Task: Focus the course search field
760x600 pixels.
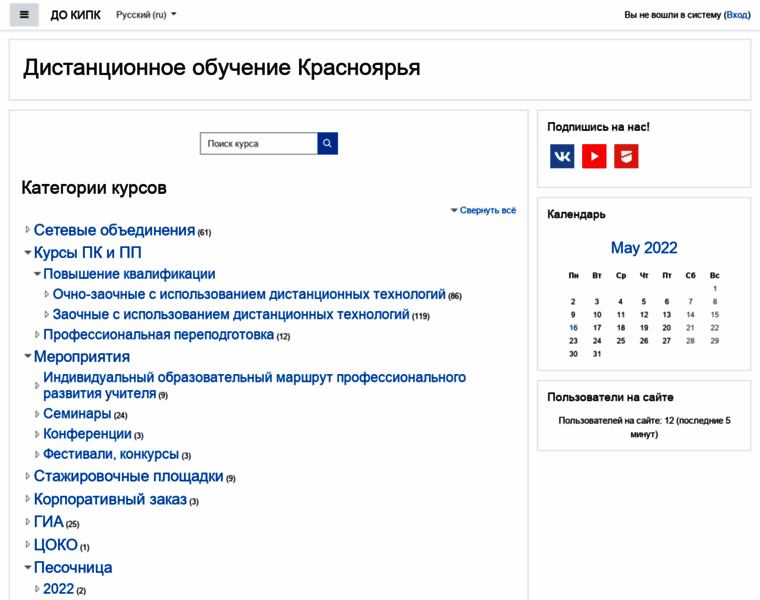Action: (x=259, y=144)
